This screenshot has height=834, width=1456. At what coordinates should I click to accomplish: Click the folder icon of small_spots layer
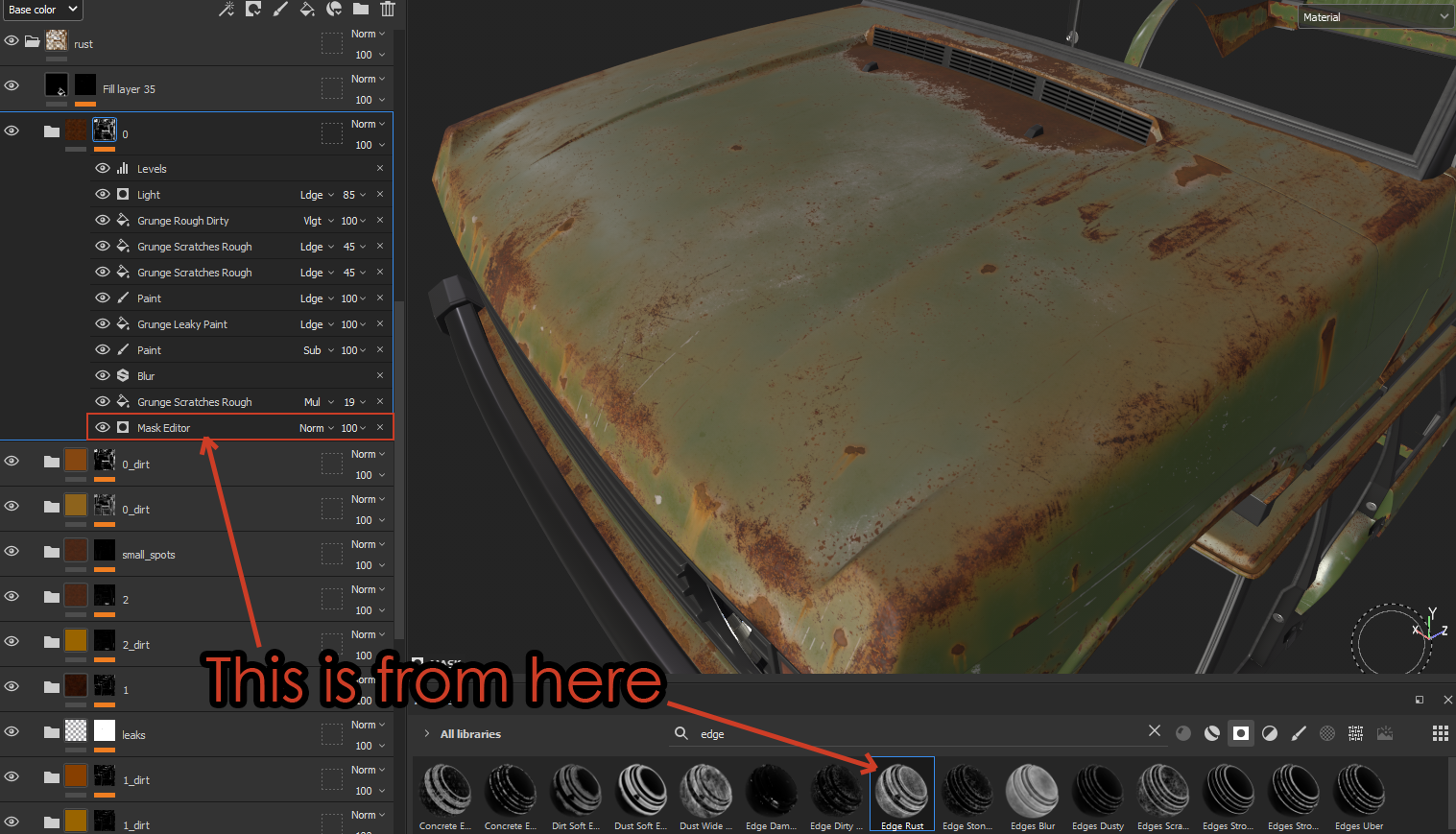52,552
